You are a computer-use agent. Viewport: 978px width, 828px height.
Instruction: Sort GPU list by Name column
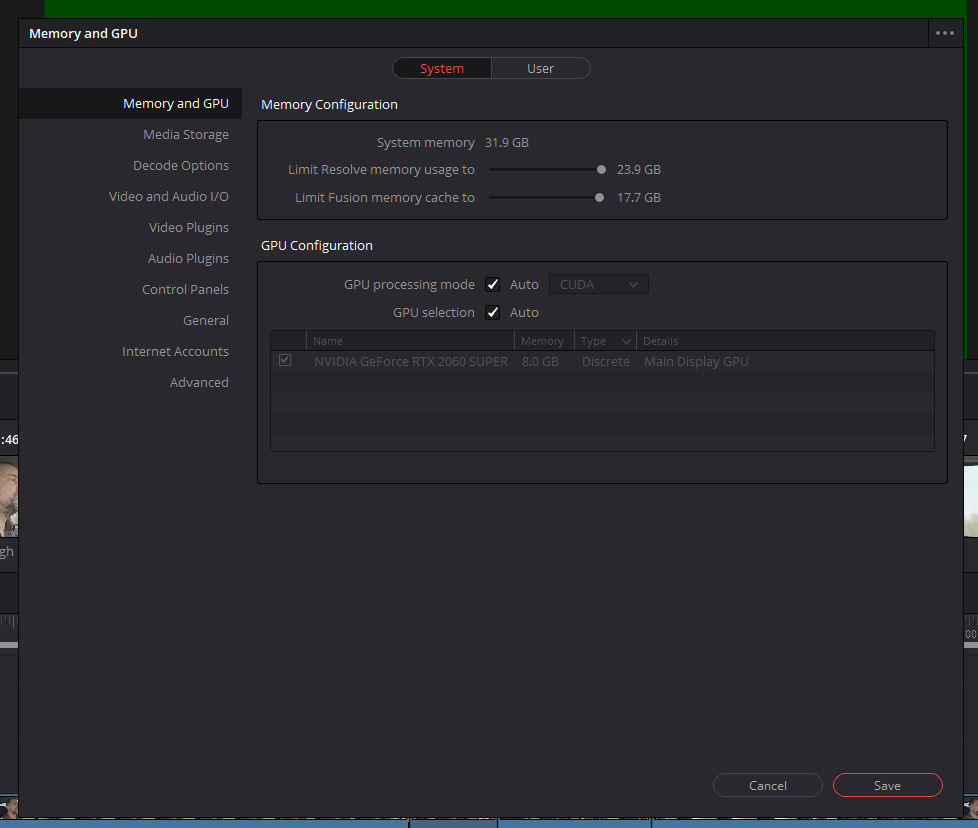(410, 341)
